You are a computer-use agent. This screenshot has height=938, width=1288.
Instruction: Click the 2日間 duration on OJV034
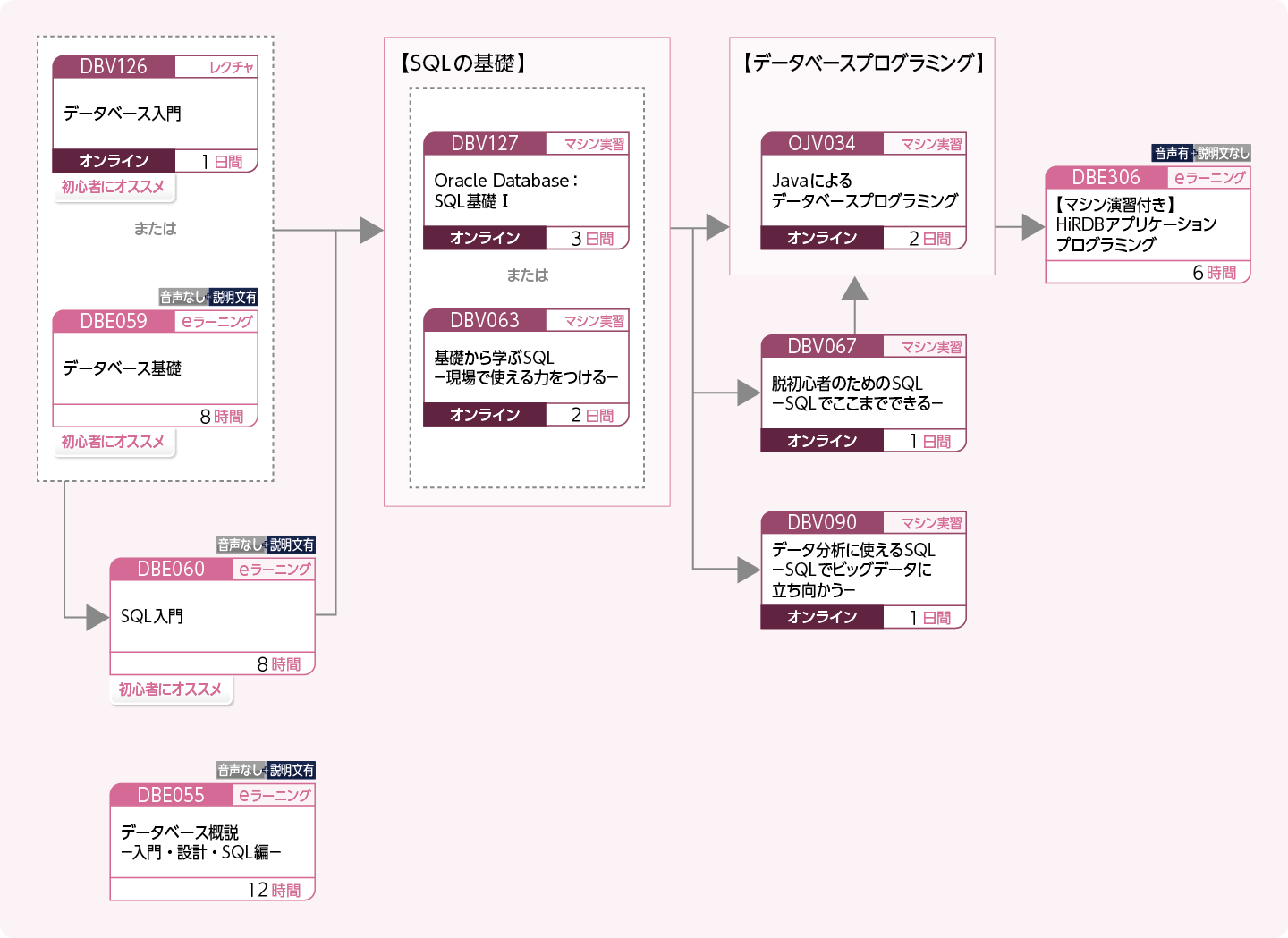(929, 239)
